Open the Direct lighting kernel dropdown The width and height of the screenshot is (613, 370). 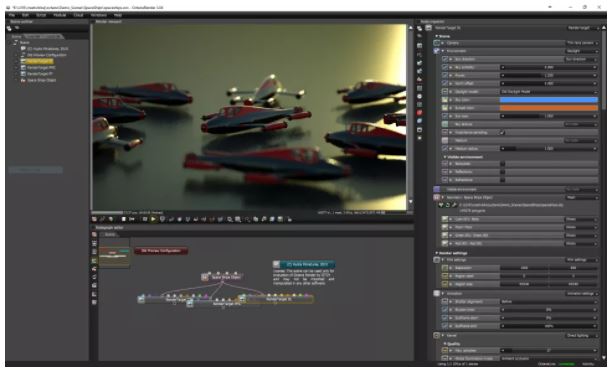pos(582,336)
